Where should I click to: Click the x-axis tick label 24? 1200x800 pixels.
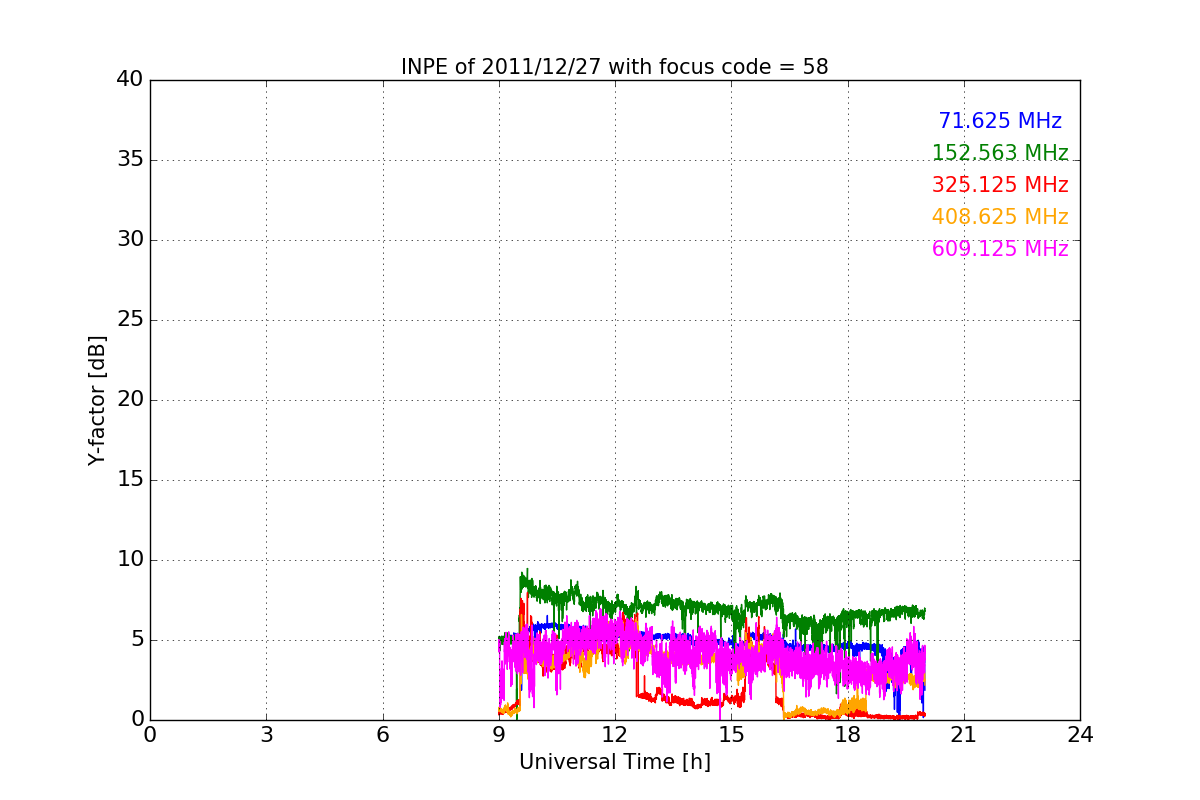(1080, 735)
